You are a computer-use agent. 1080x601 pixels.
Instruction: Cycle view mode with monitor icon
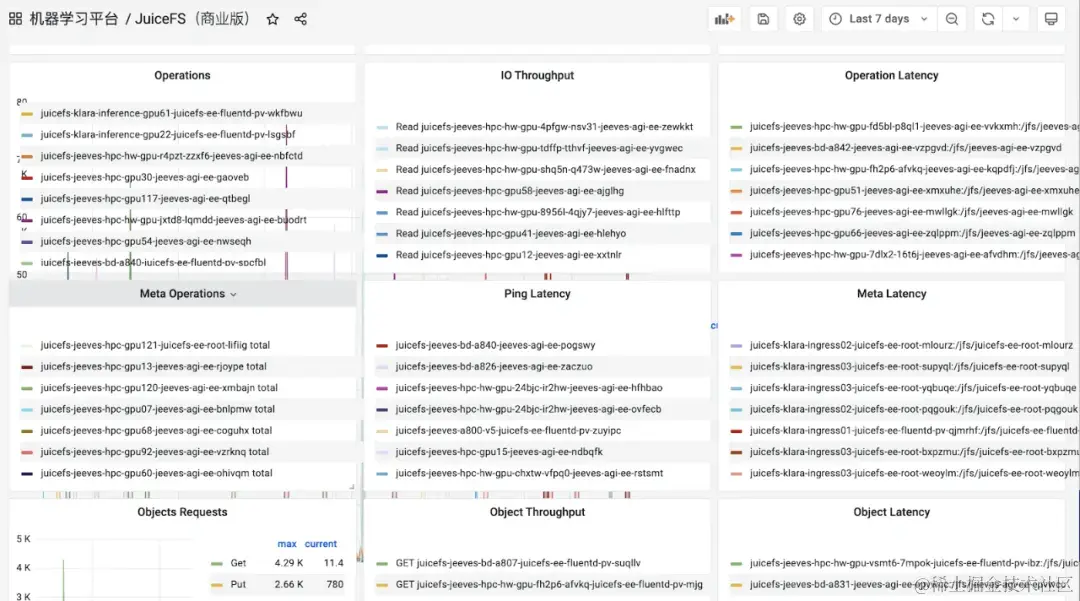1051,19
